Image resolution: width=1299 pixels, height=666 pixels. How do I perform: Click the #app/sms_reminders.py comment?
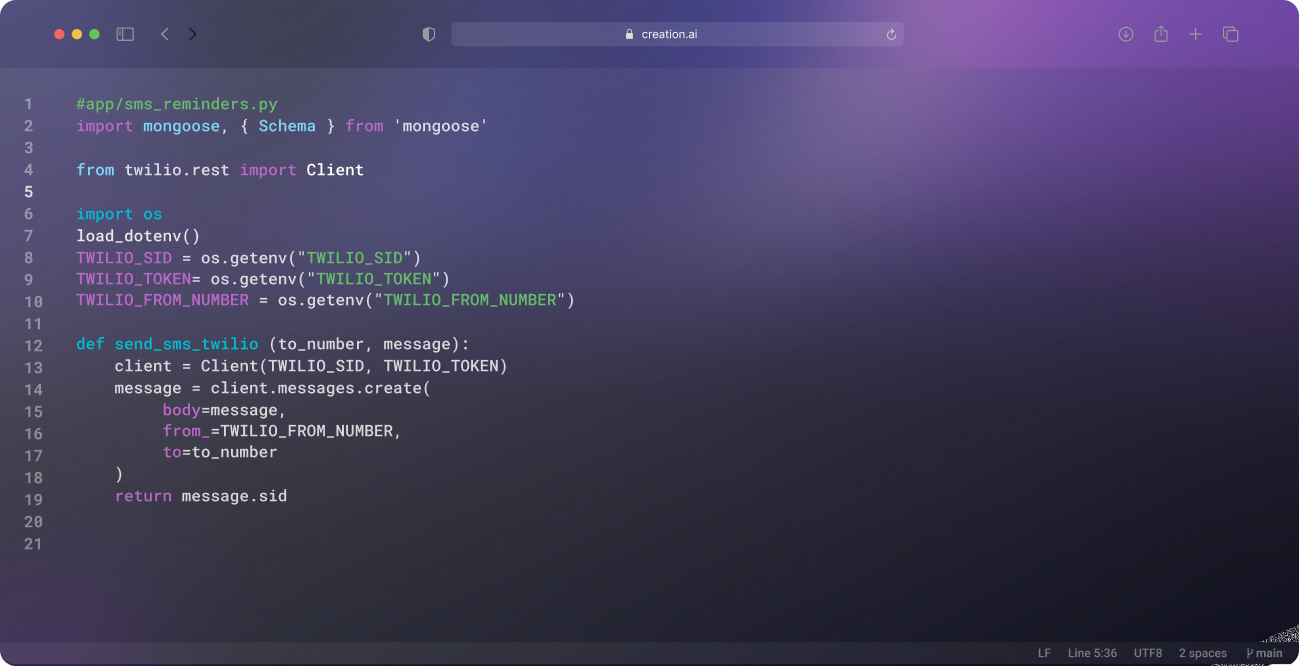pos(177,104)
